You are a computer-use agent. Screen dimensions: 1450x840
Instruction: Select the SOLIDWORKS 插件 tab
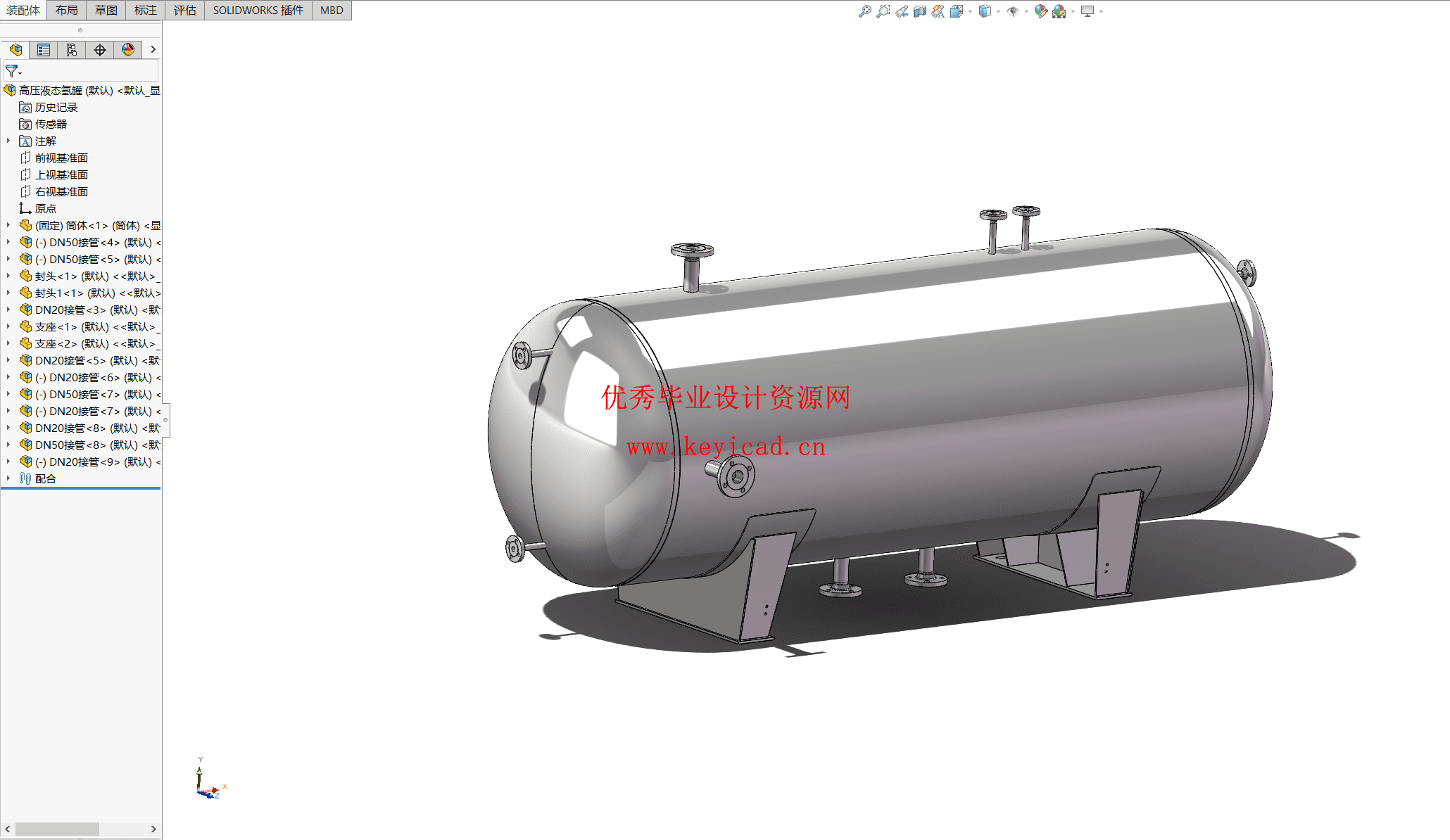[x=258, y=11]
